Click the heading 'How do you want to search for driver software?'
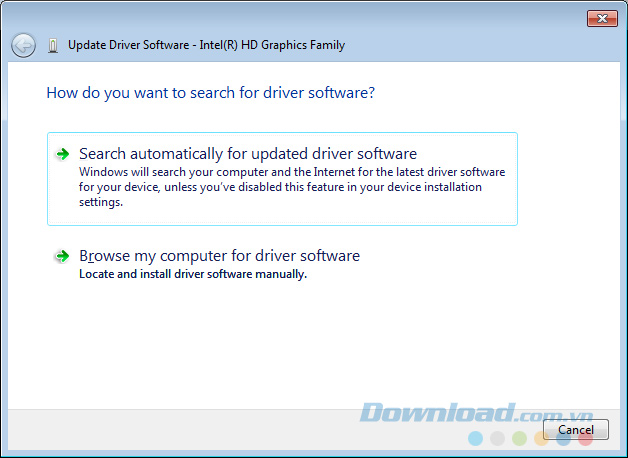Image resolution: width=628 pixels, height=458 pixels. point(211,93)
